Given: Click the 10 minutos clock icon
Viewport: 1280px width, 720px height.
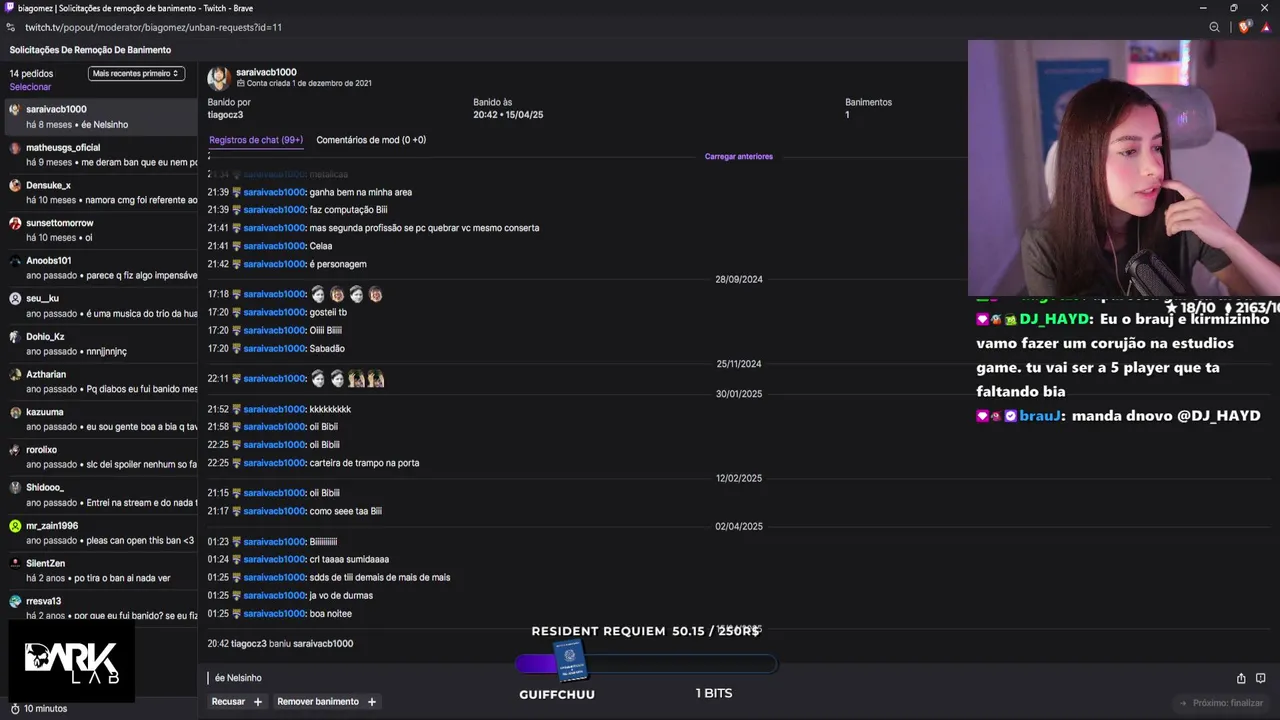Looking at the screenshot, I should point(15,709).
